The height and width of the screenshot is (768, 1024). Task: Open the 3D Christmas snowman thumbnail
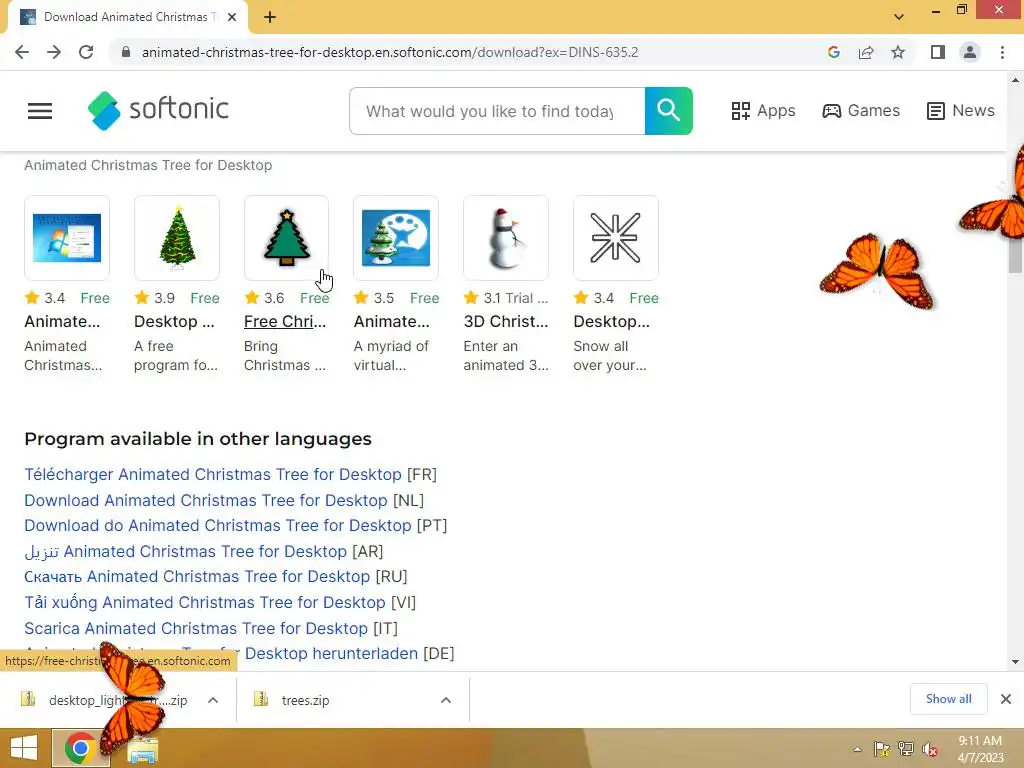(x=506, y=238)
